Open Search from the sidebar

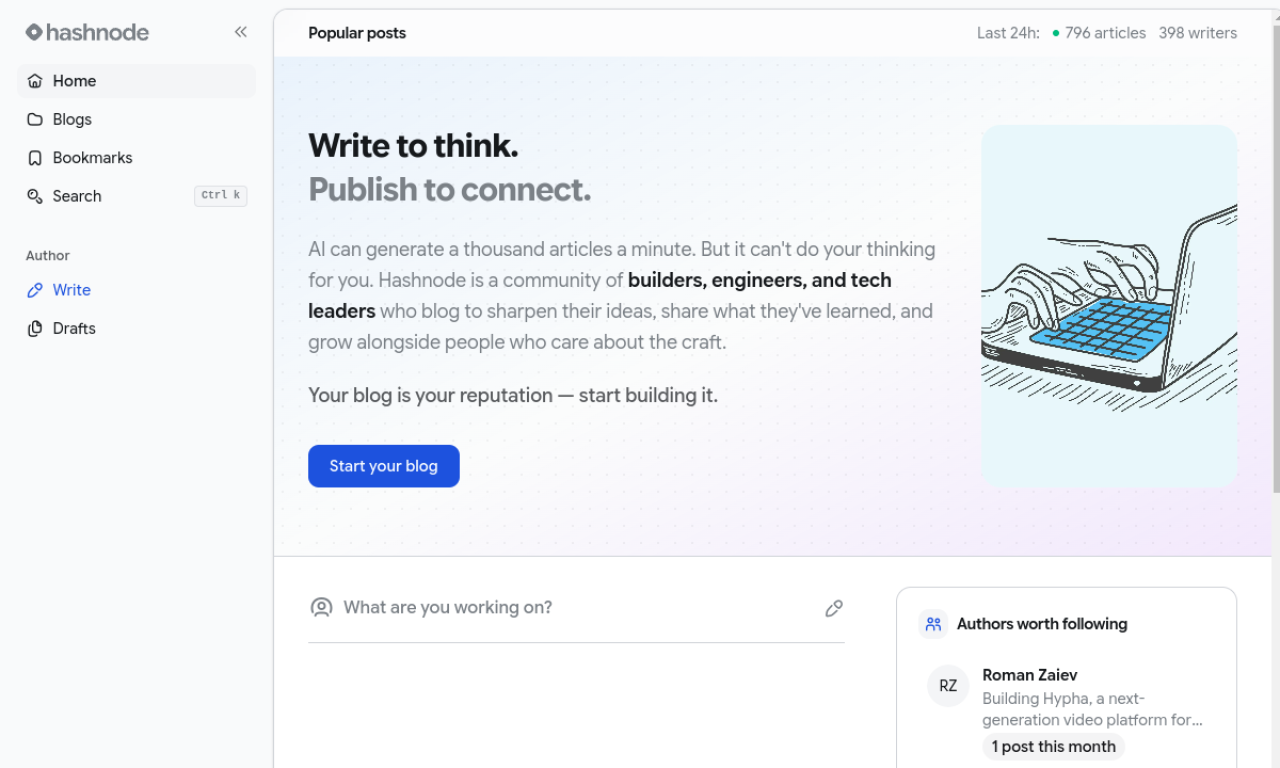tap(77, 196)
